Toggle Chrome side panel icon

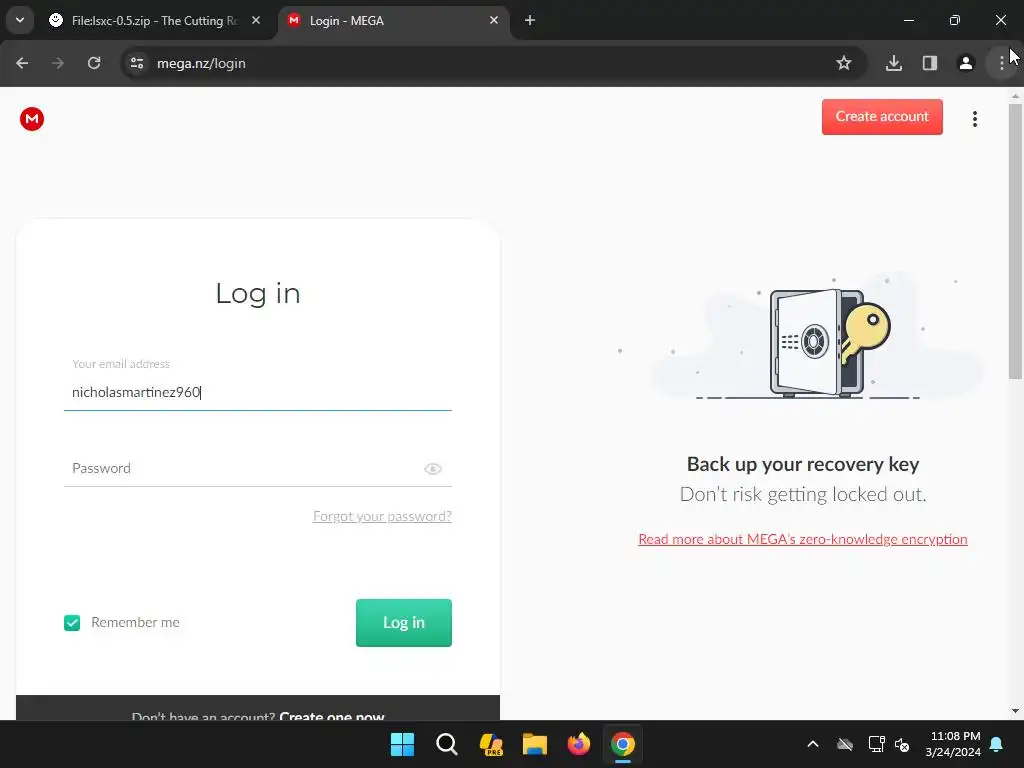929,63
